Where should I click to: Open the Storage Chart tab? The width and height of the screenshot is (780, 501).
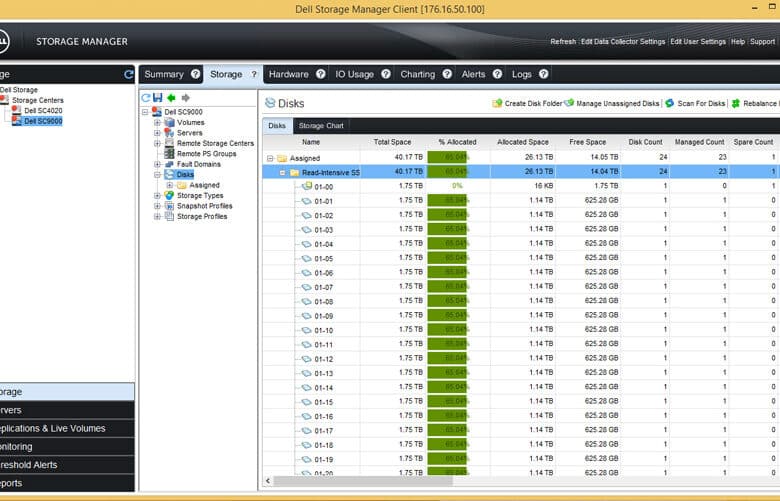click(x=321, y=126)
